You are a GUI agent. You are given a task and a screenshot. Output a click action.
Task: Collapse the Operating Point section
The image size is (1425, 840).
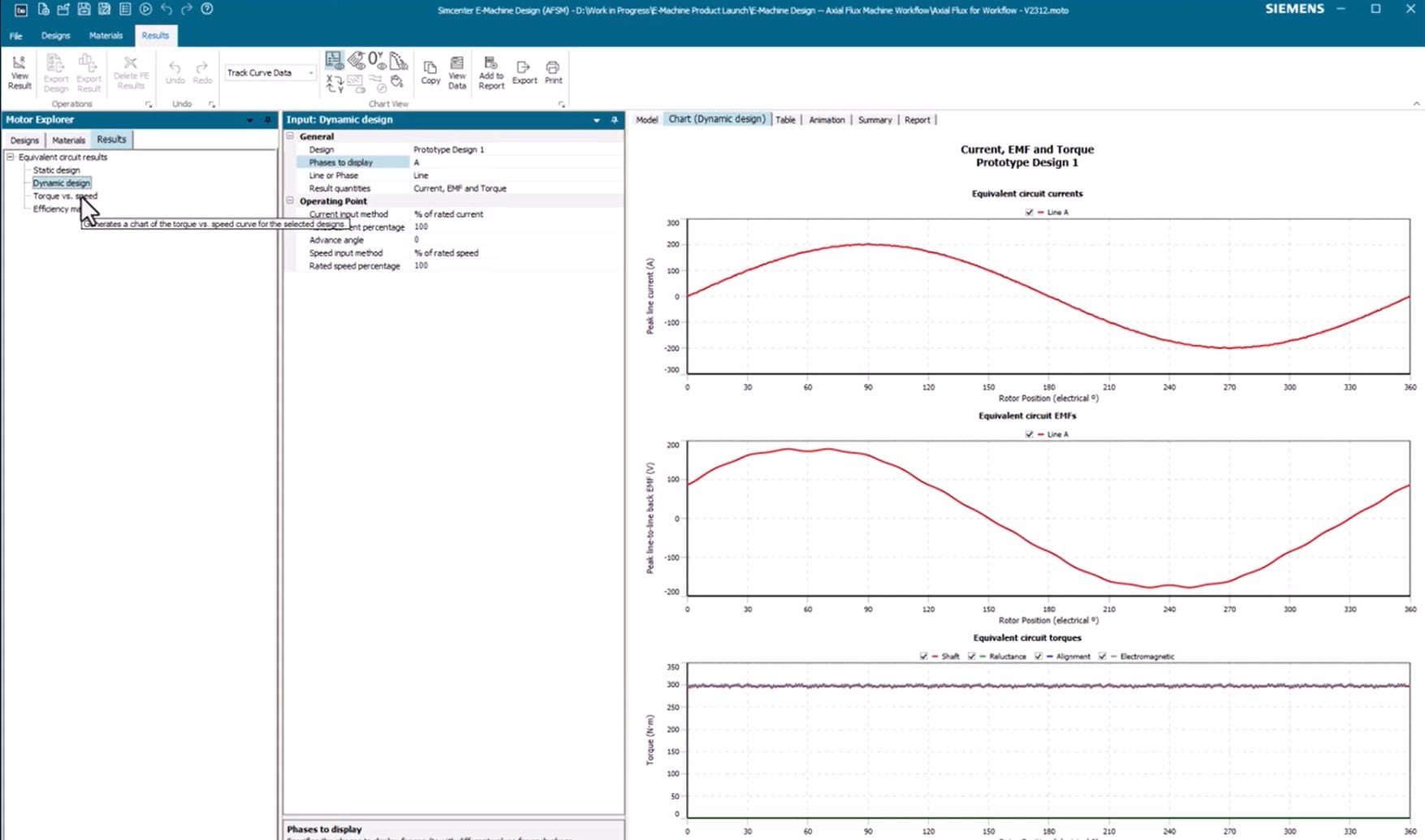(290, 200)
